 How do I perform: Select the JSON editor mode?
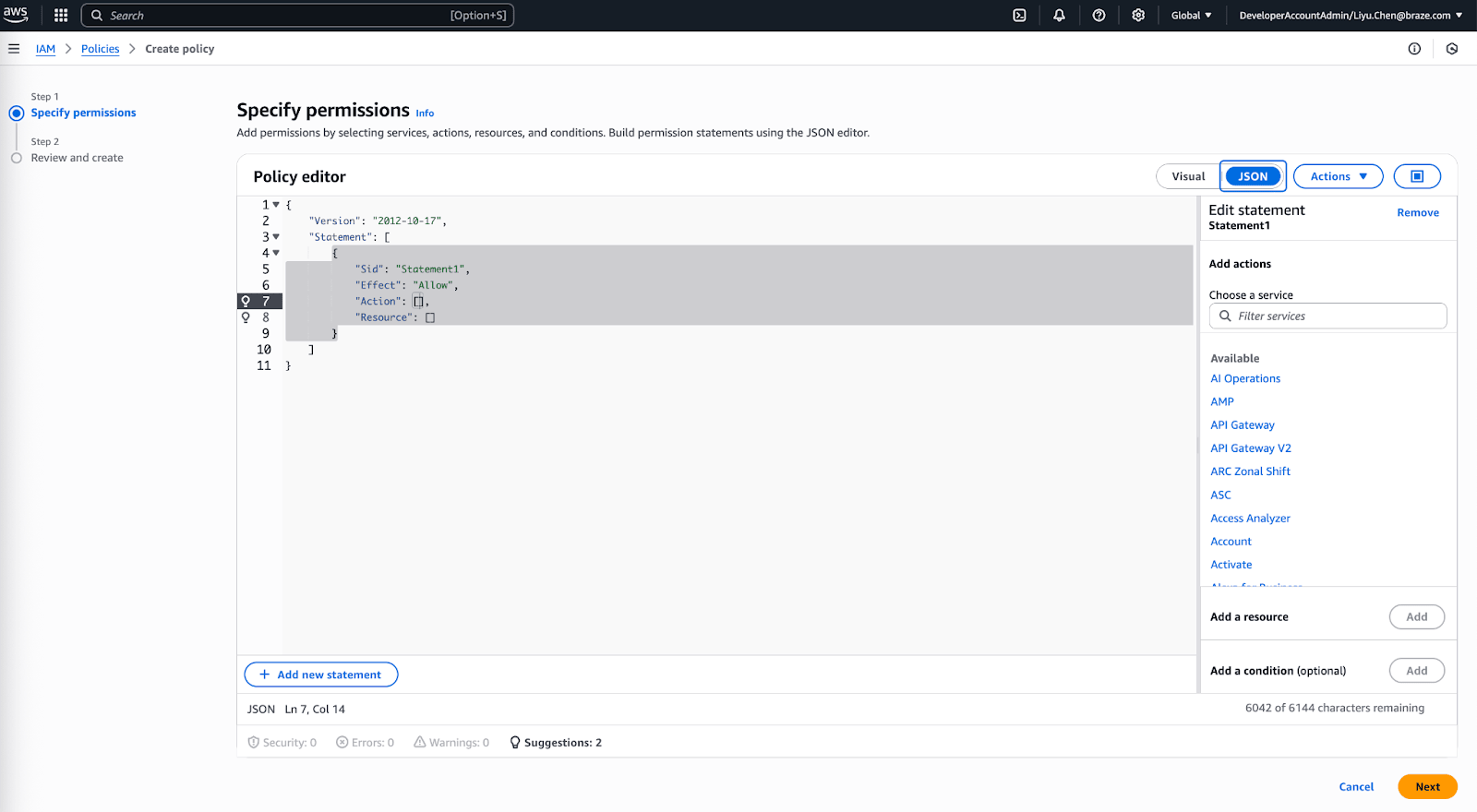[x=1253, y=176]
